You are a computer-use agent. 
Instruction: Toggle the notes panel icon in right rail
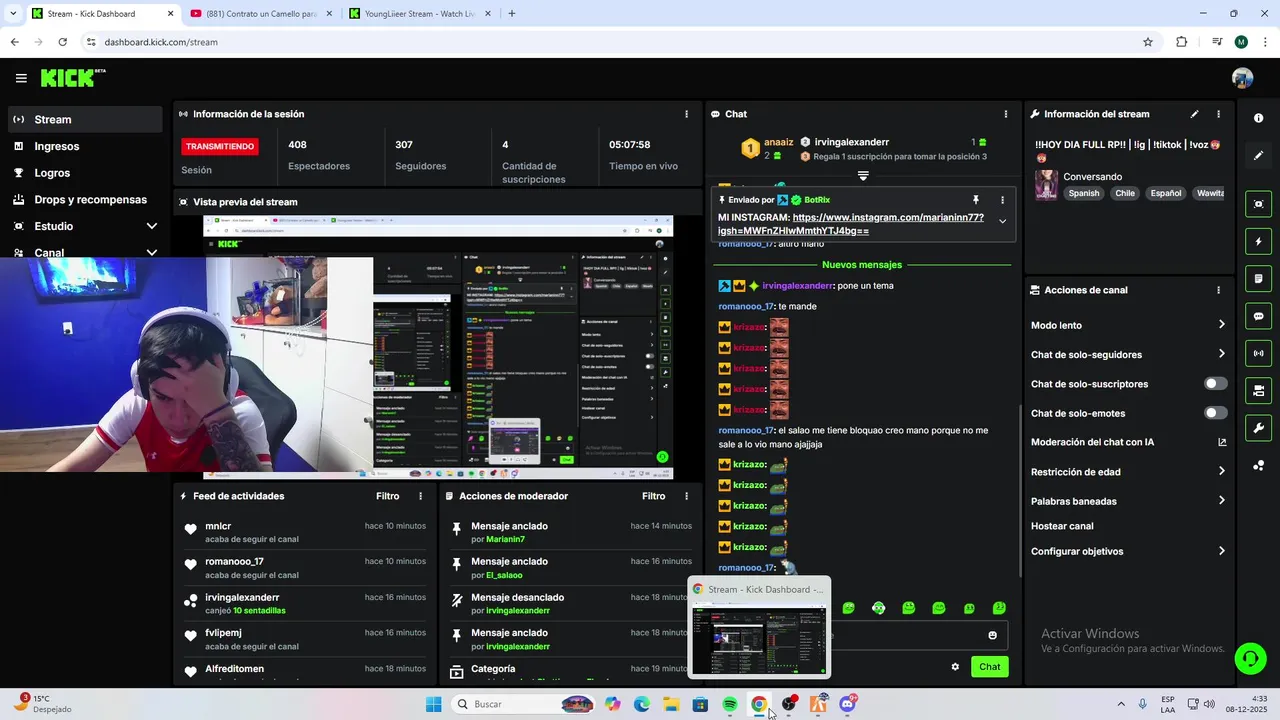coord(1258,278)
